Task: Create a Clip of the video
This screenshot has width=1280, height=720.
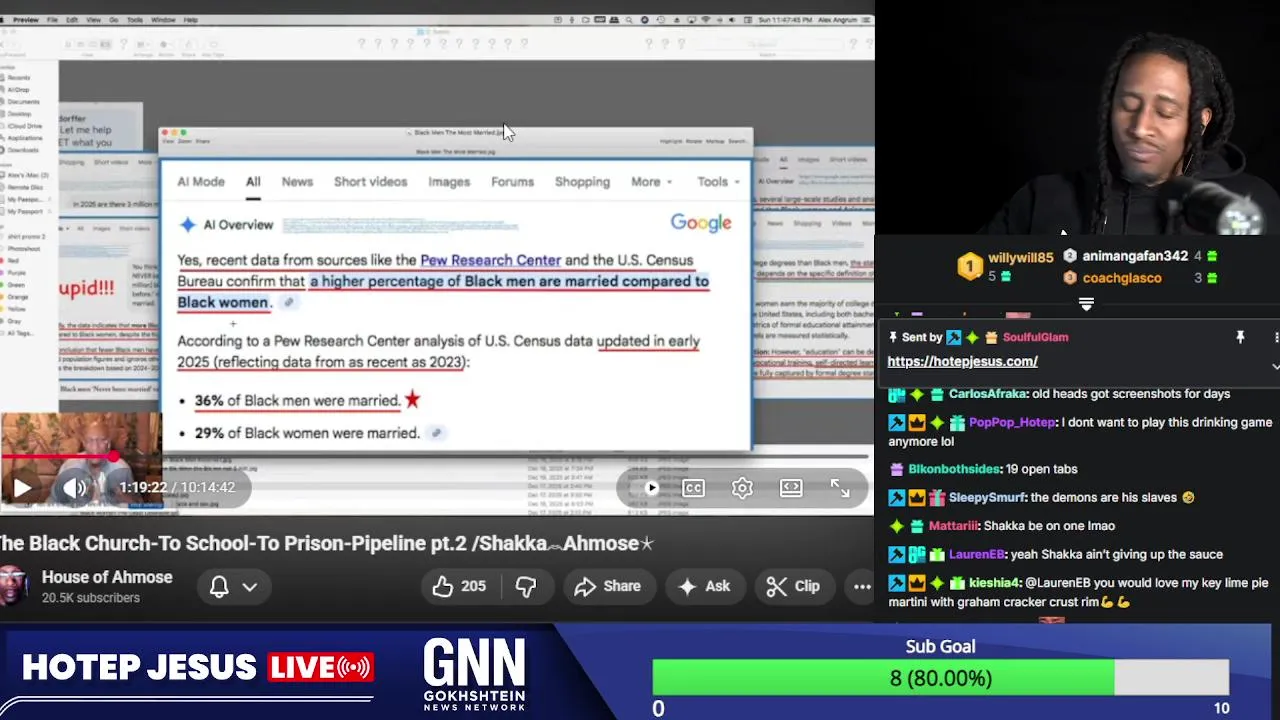Action: (793, 586)
